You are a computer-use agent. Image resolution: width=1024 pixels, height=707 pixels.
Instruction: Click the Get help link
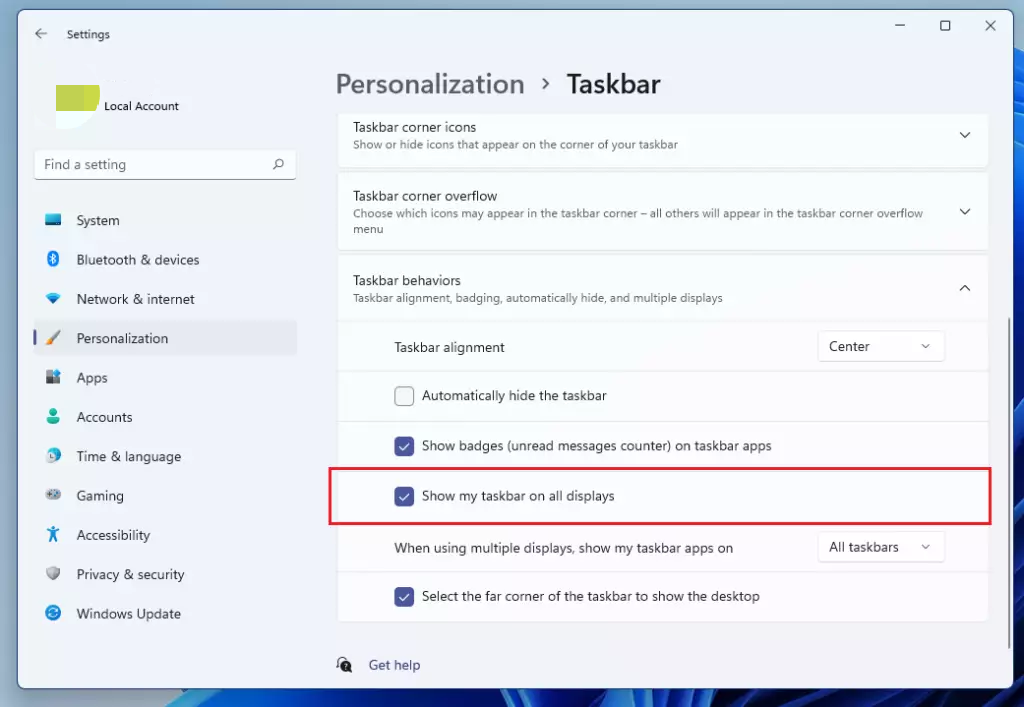click(x=394, y=664)
